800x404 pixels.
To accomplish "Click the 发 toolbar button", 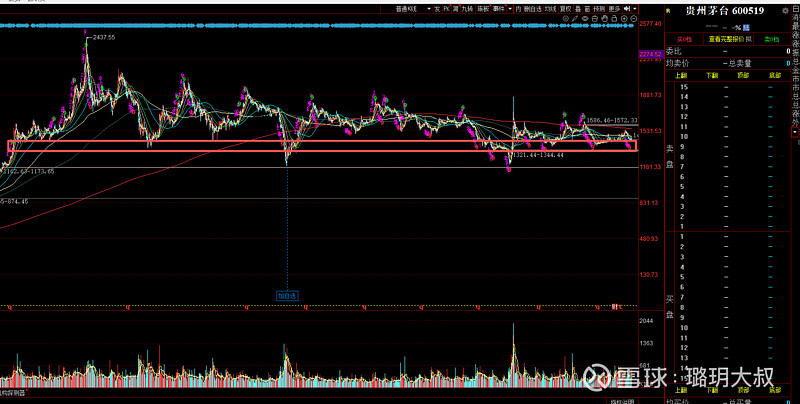I will (x=437, y=9).
